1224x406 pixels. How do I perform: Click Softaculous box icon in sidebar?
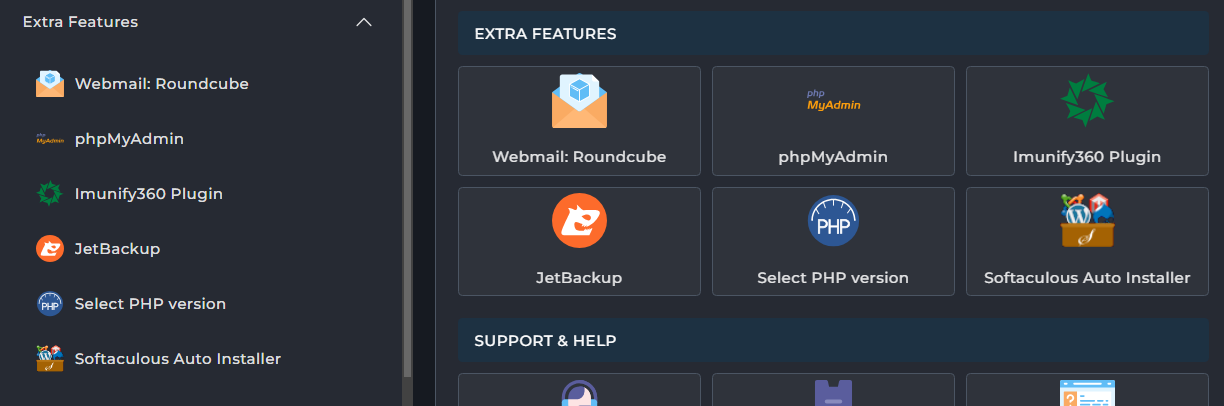(x=50, y=358)
